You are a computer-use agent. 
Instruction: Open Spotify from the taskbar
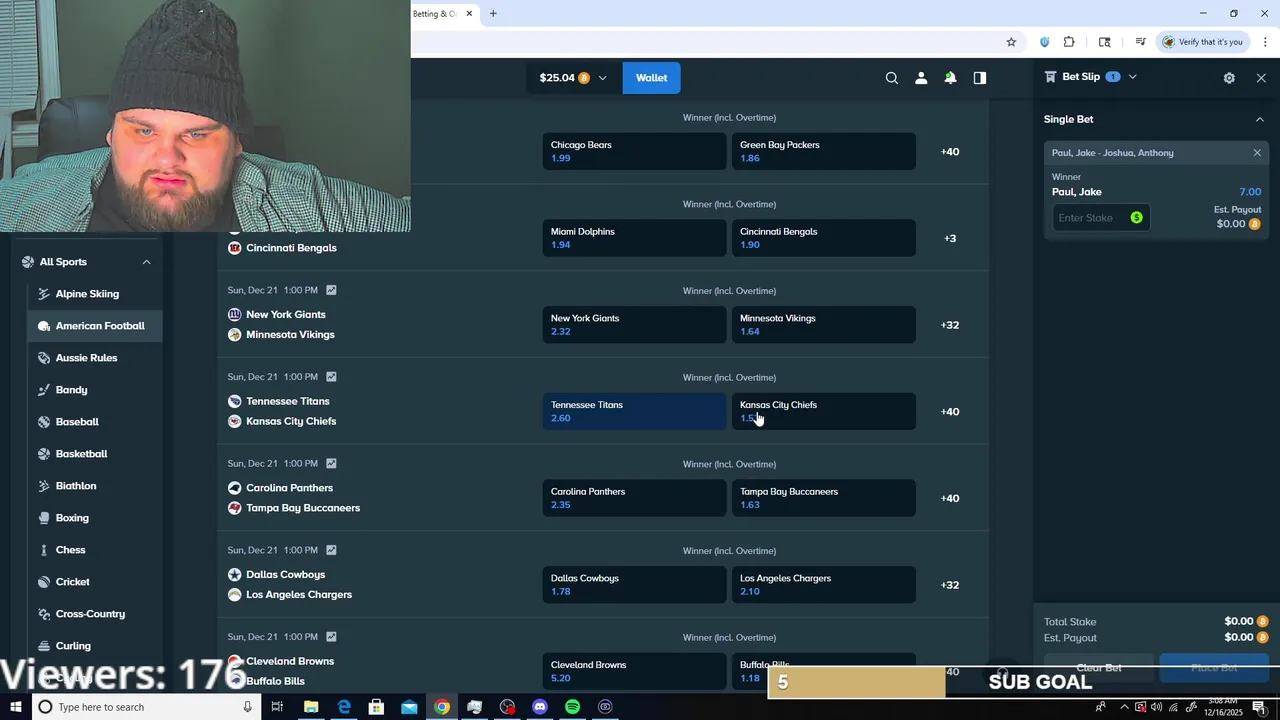pyautogui.click(x=572, y=707)
